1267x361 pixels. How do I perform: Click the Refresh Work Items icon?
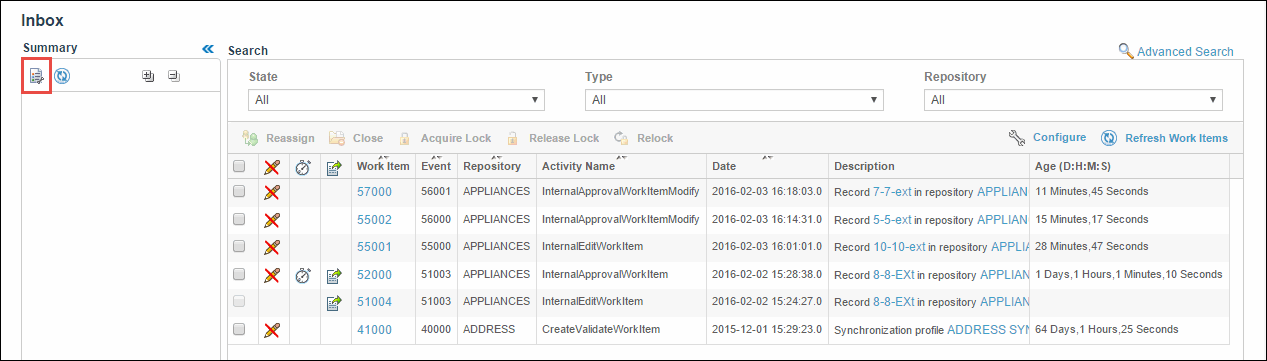(1109, 138)
